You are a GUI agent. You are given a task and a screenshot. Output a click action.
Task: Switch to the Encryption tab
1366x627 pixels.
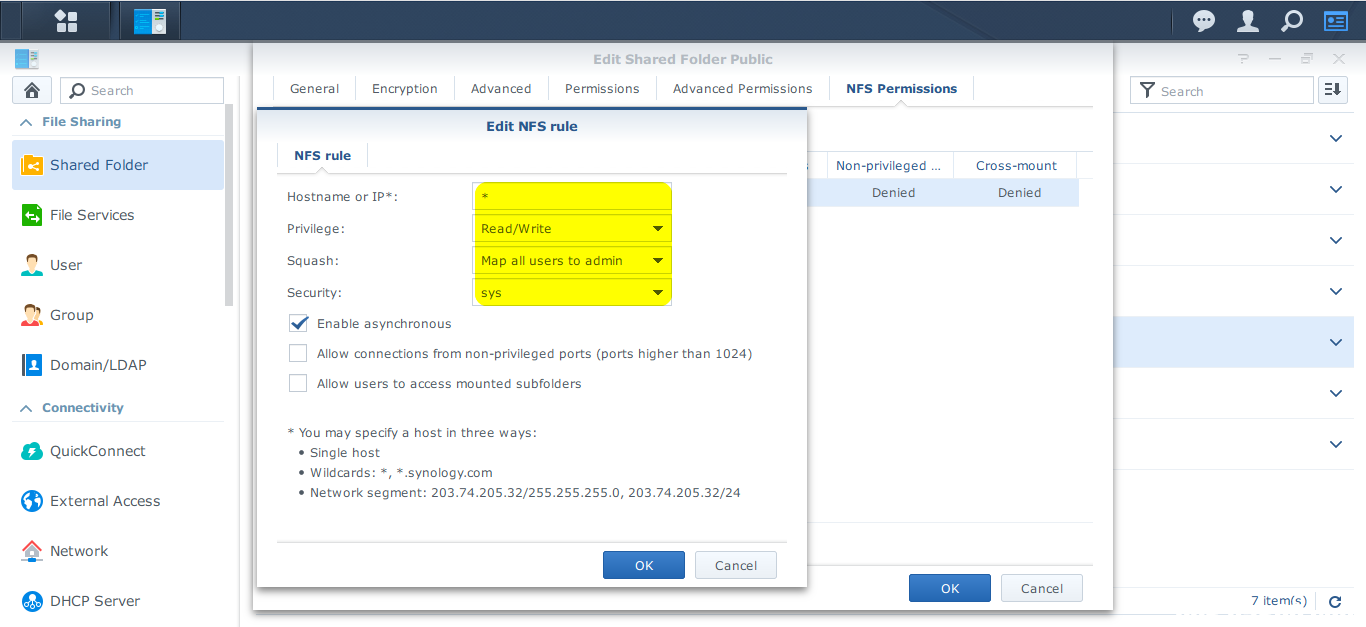click(404, 89)
